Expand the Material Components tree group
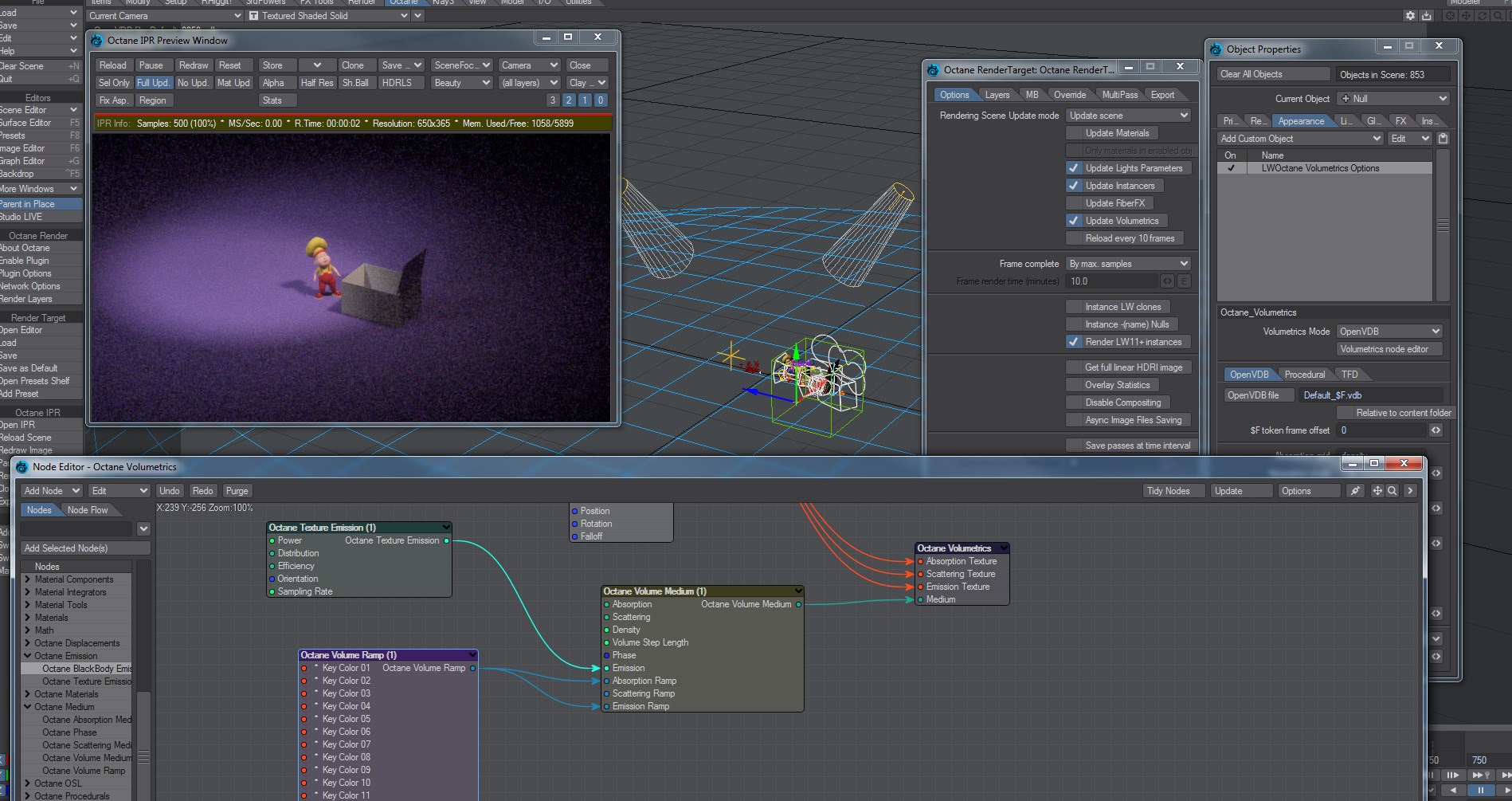The height and width of the screenshot is (801, 1512). point(28,579)
